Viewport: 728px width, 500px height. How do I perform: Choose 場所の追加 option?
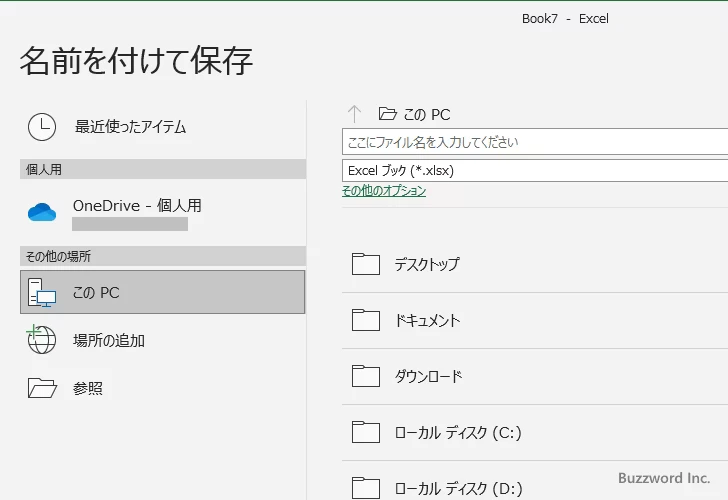(x=162, y=340)
